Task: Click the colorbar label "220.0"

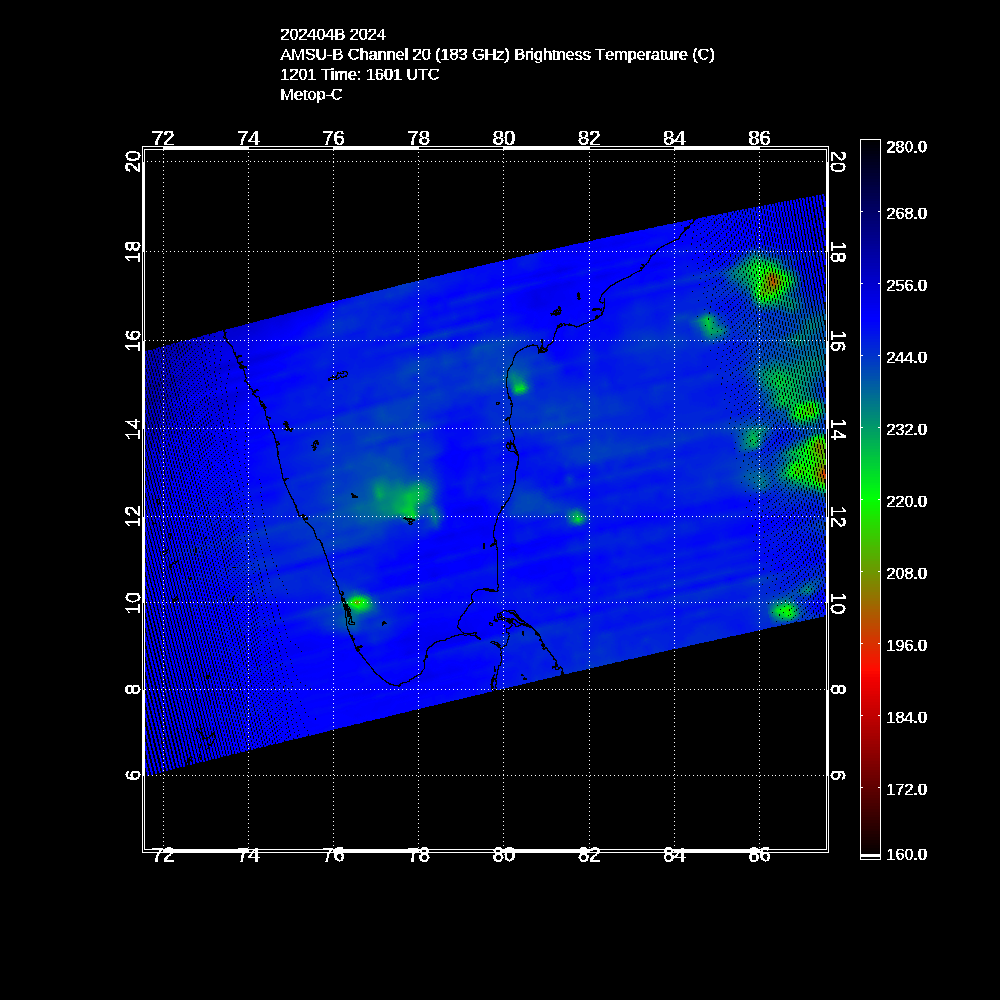Action: [x=906, y=502]
